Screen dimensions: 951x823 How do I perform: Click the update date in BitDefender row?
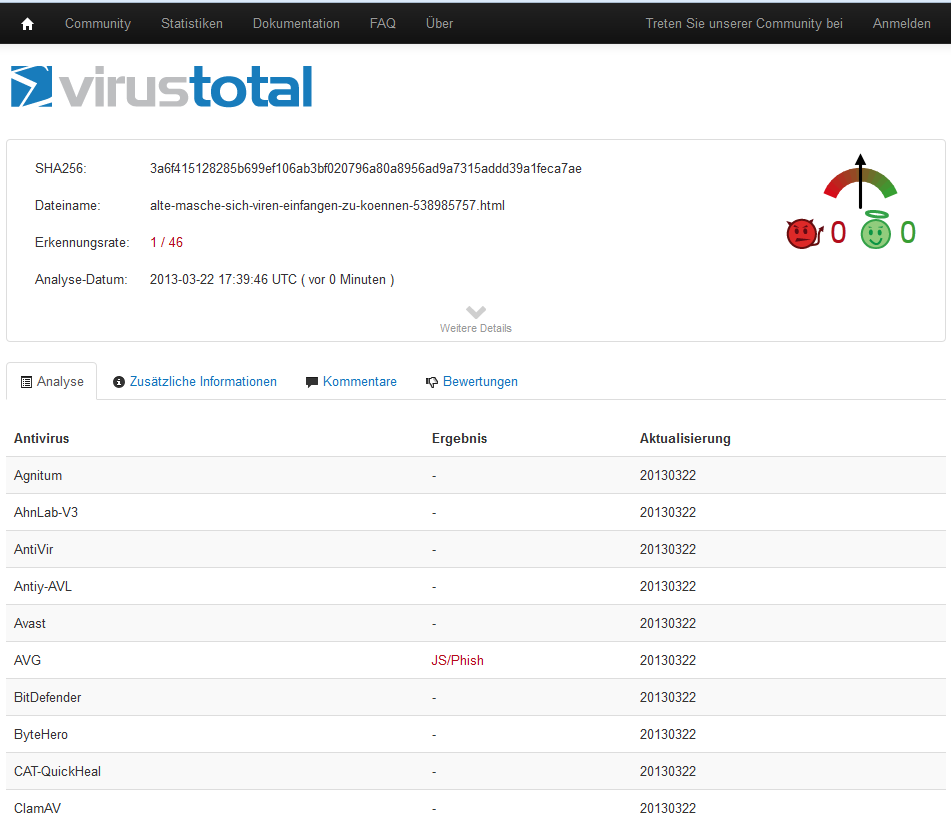pyautogui.click(x=668, y=697)
